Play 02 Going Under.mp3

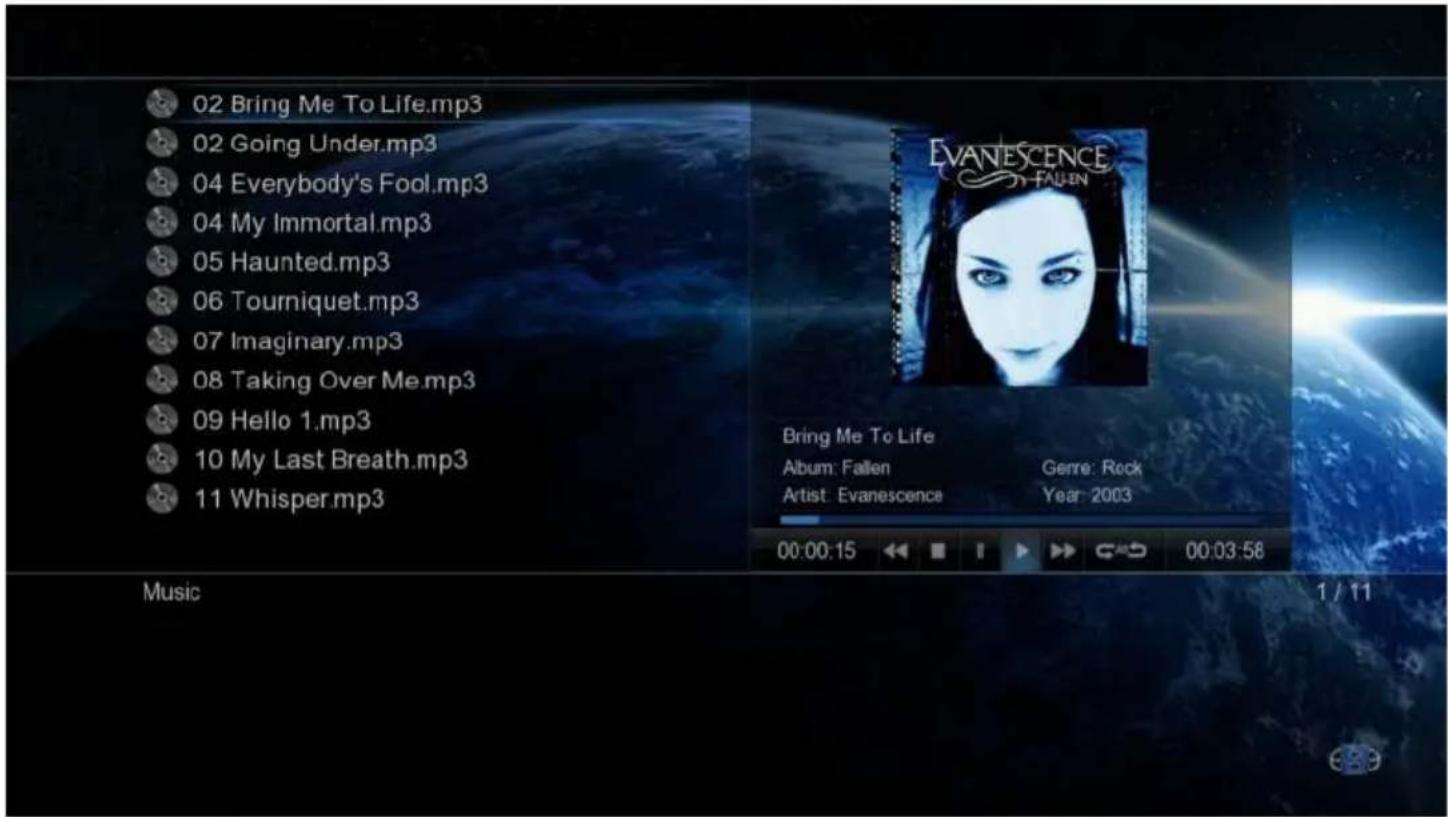click(x=315, y=144)
